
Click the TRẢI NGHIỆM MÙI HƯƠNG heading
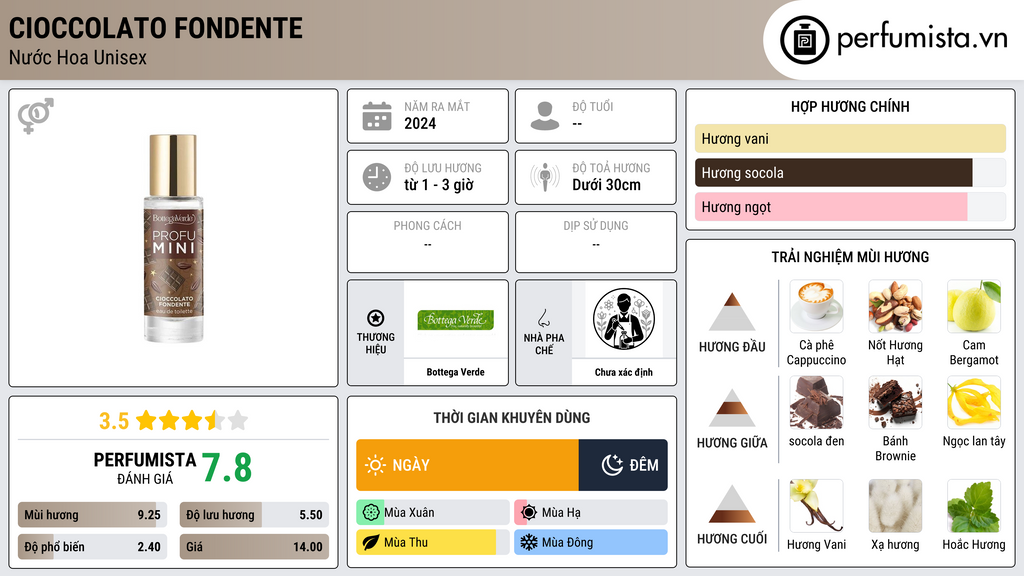[850, 257]
